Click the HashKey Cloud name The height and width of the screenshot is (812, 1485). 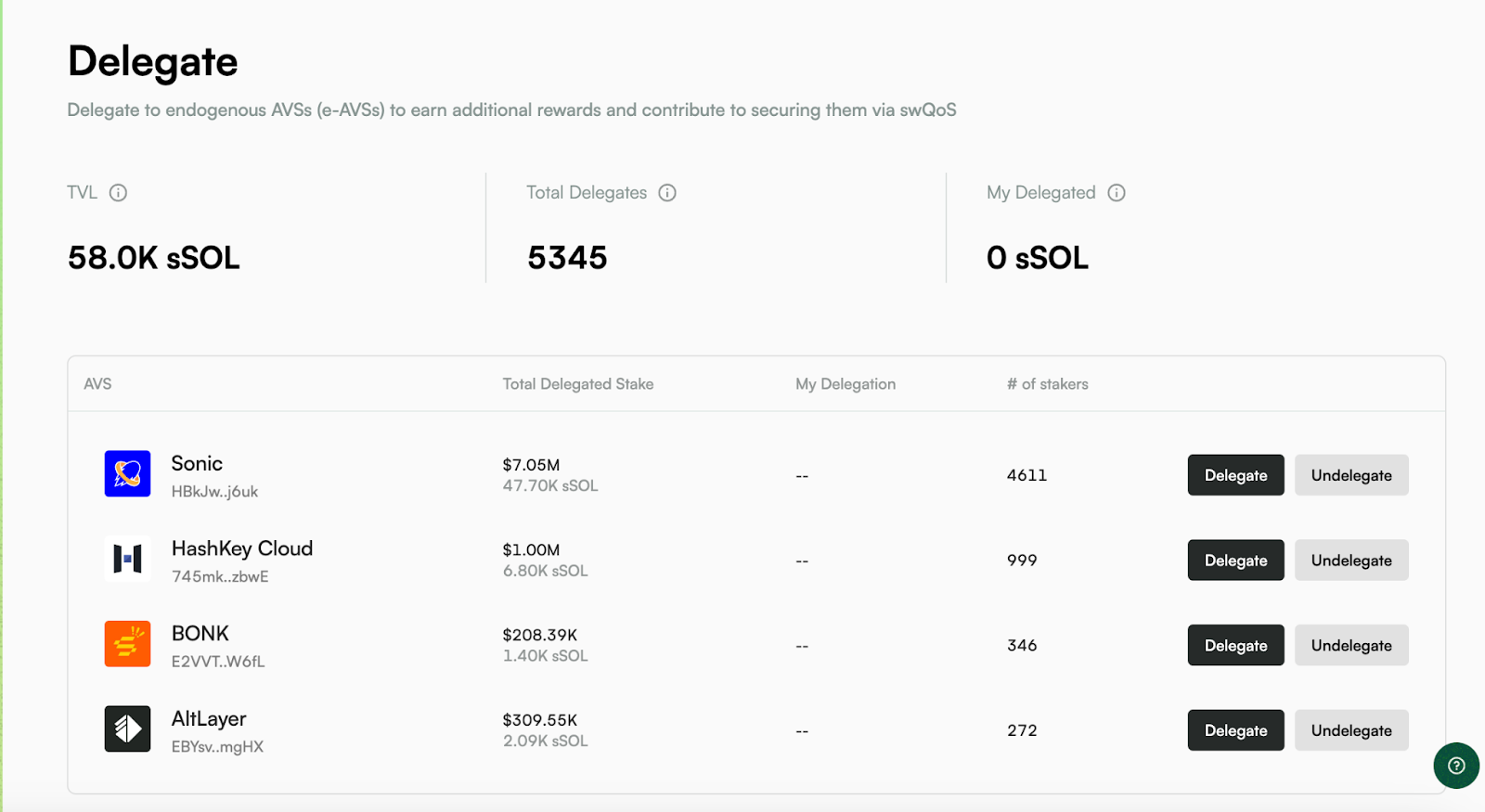242,548
